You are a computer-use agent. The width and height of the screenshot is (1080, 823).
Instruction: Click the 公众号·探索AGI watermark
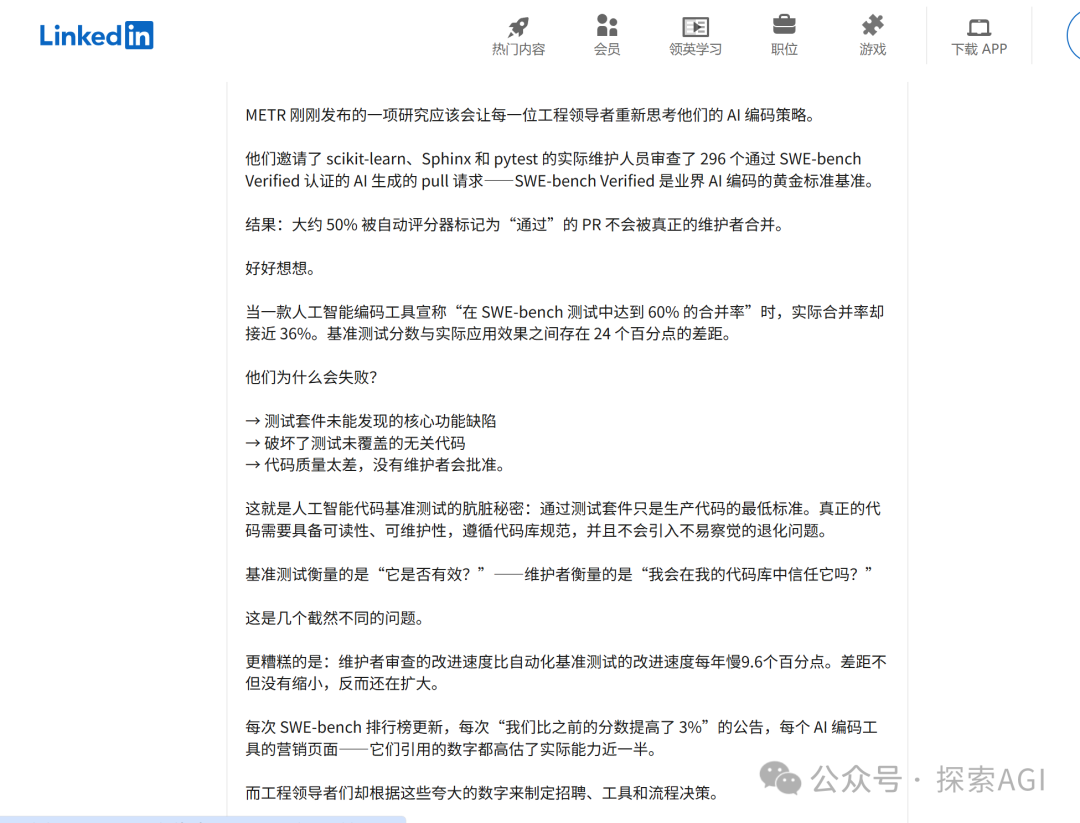tap(900, 780)
